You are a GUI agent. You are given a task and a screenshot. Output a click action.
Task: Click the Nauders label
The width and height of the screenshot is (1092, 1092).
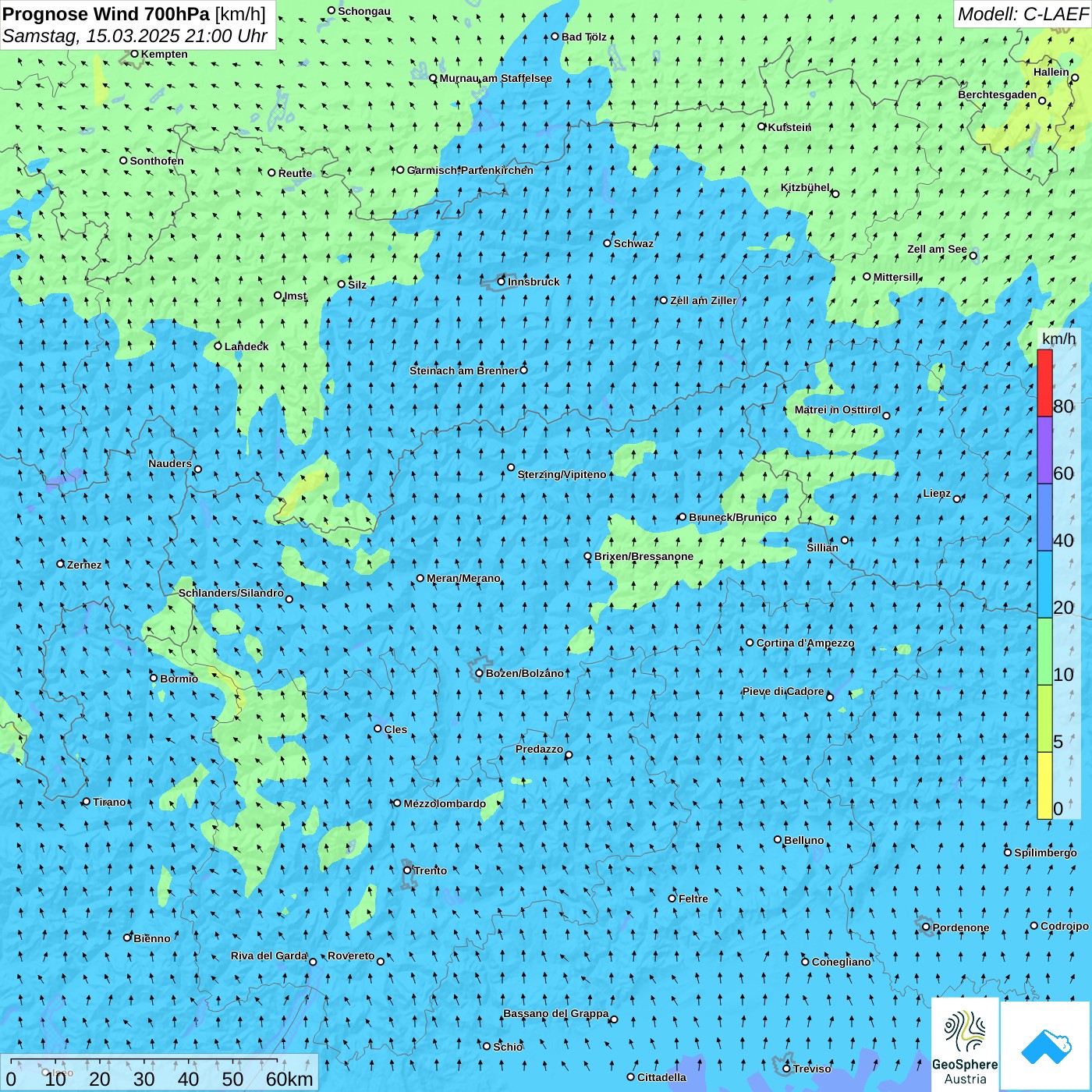pyautogui.click(x=170, y=463)
